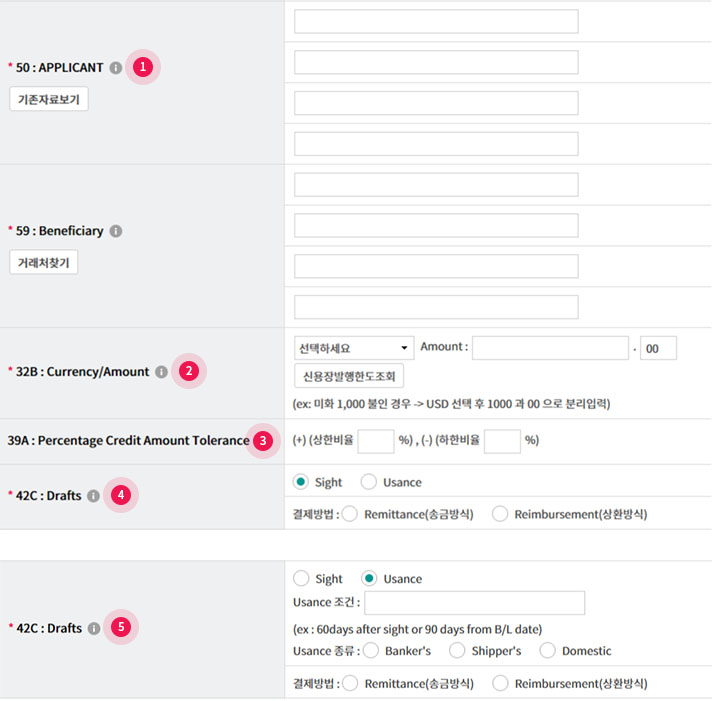Click info icon next to 50 : APPLICANT

116,68
